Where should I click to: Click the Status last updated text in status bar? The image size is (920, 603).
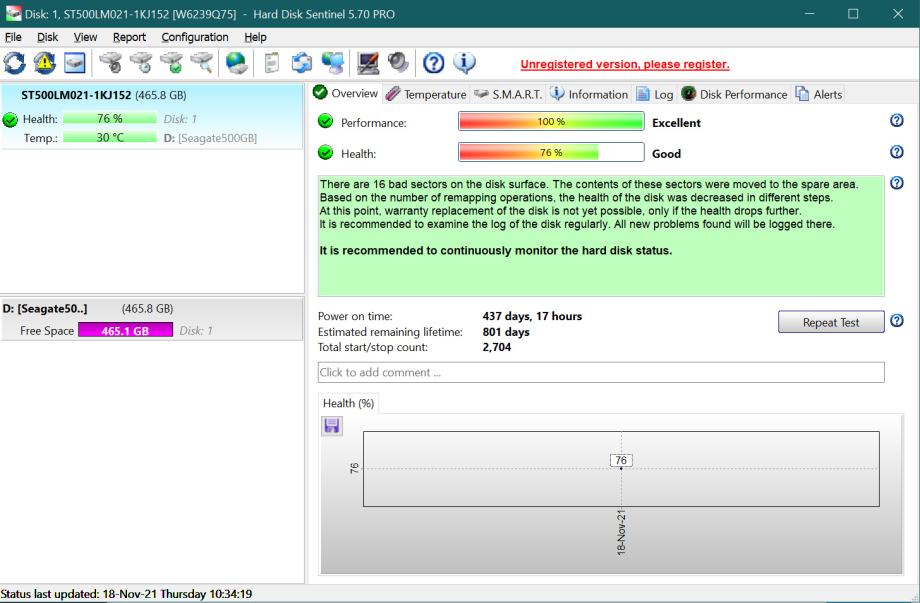(126, 594)
